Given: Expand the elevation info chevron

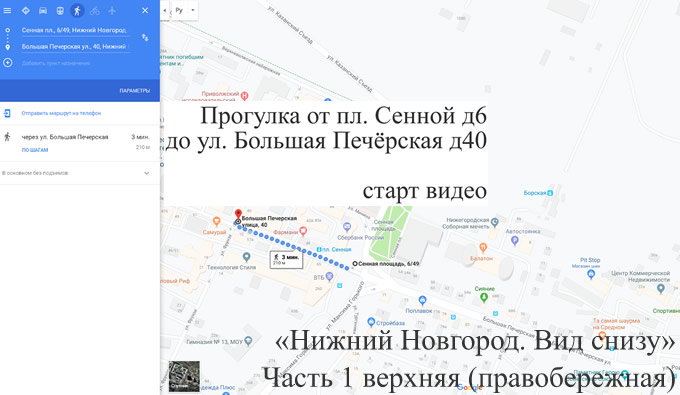Looking at the screenshot, I should pyautogui.click(x=147, y=173).
